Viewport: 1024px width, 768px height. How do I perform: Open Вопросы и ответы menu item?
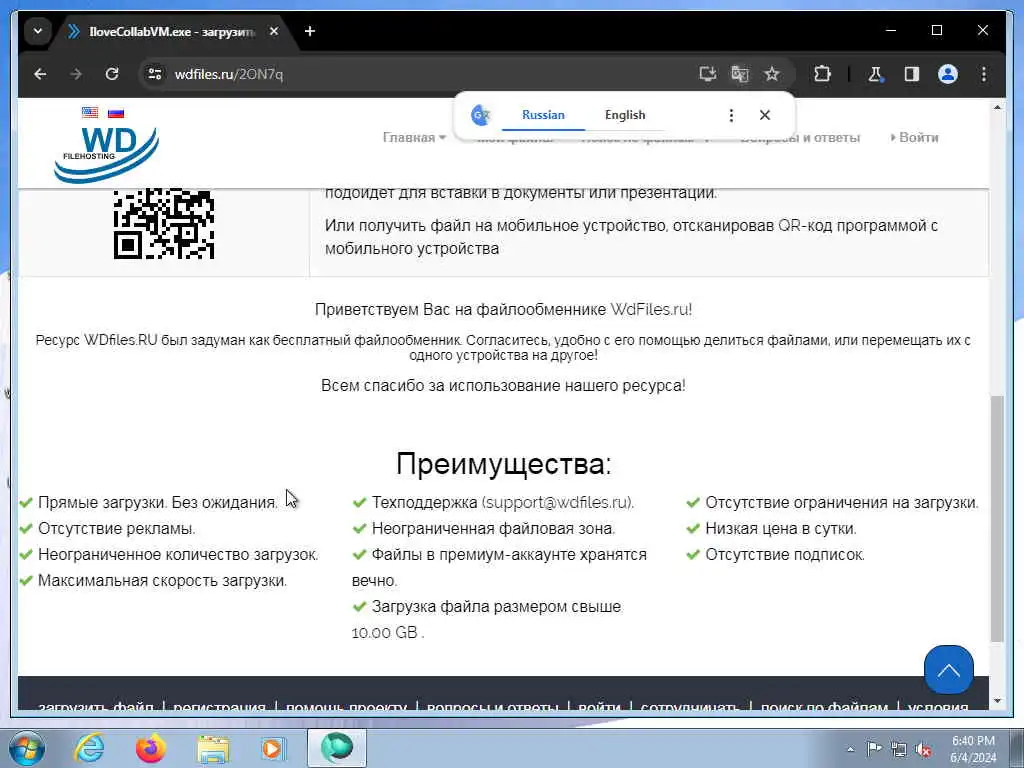[800, 138]
